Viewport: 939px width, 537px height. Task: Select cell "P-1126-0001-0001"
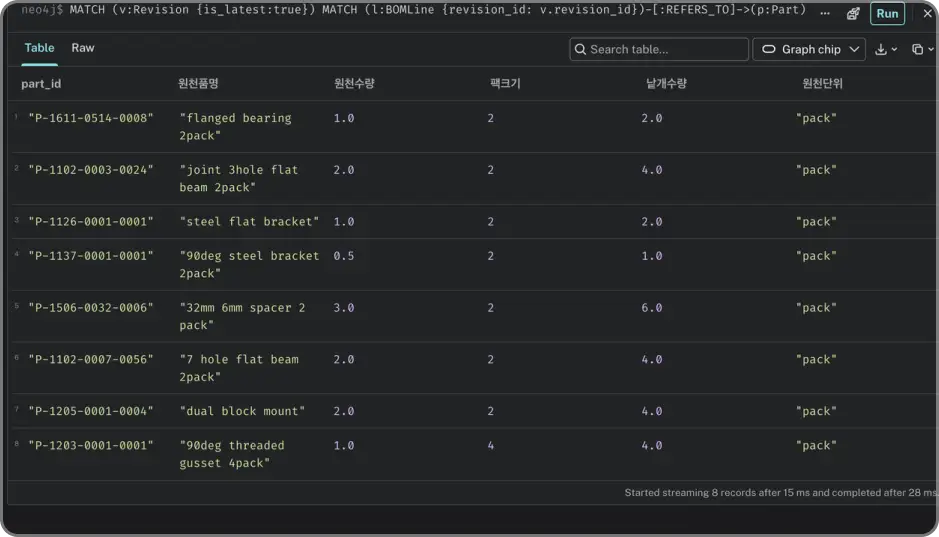pos(91,222)
